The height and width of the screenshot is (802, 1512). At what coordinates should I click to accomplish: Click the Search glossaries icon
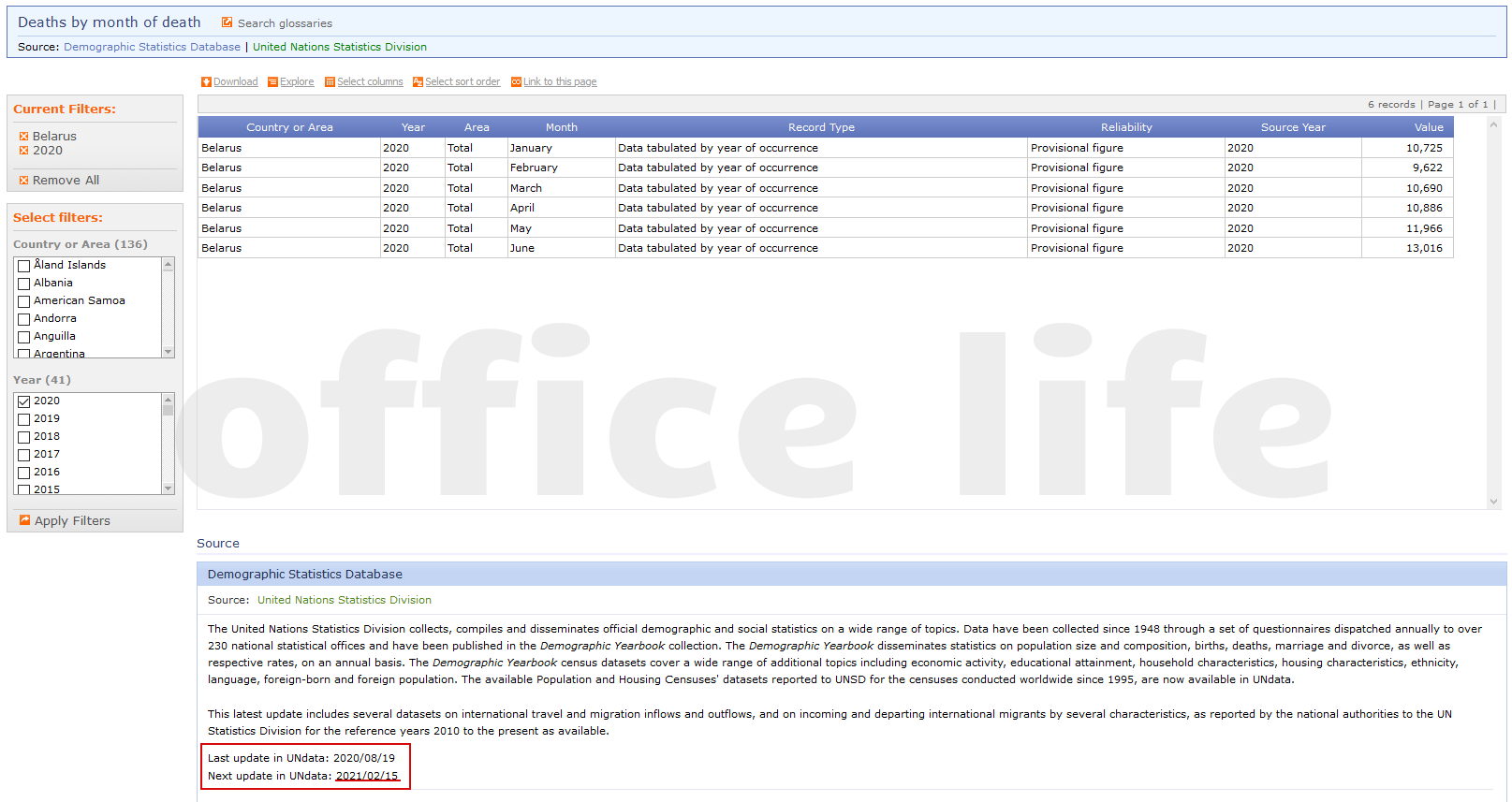(x=227, y=22)
